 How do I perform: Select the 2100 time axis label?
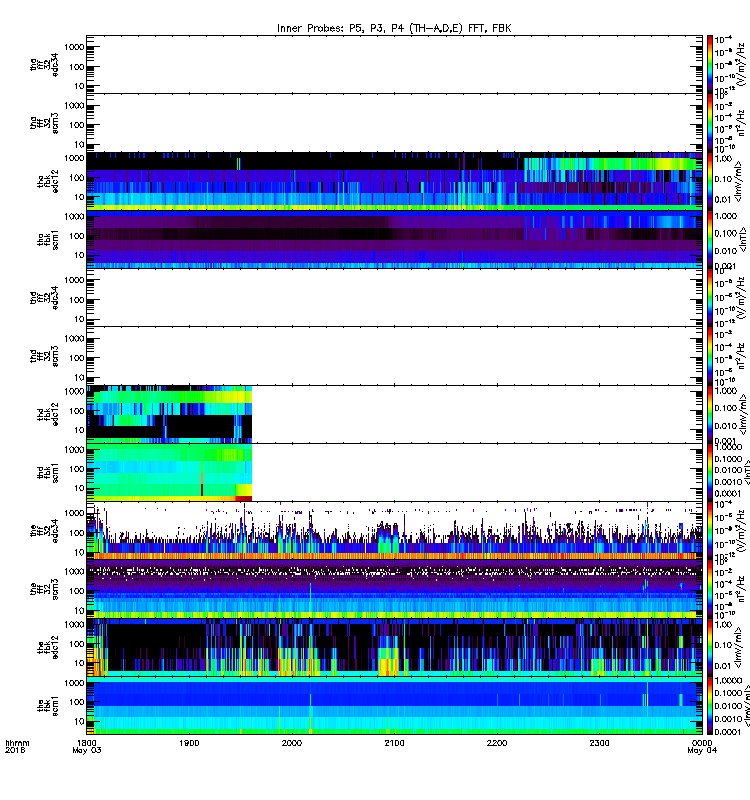394,743
